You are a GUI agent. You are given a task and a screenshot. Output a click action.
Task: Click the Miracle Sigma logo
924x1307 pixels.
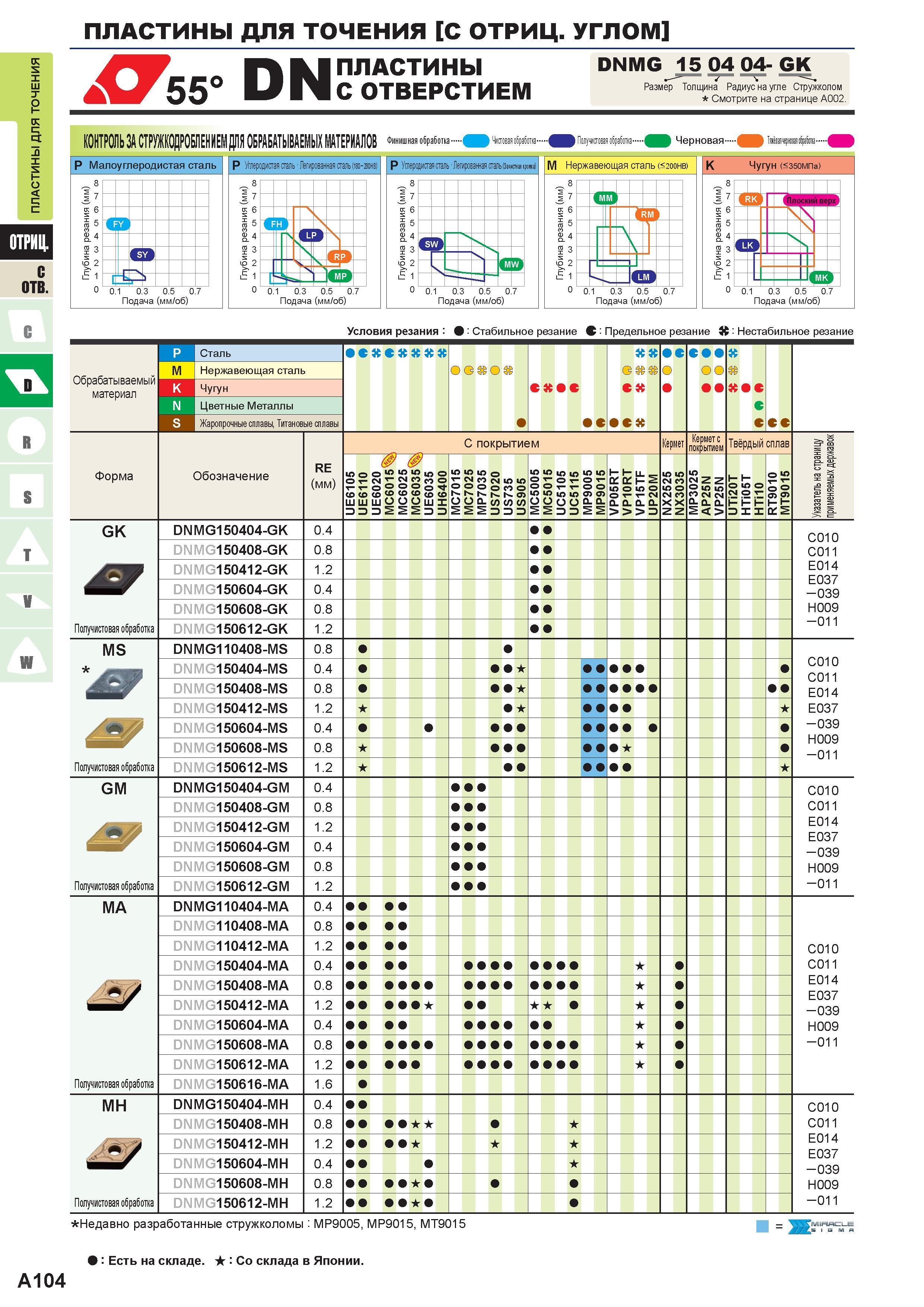pyautogui.click(x=820, y=1227)
